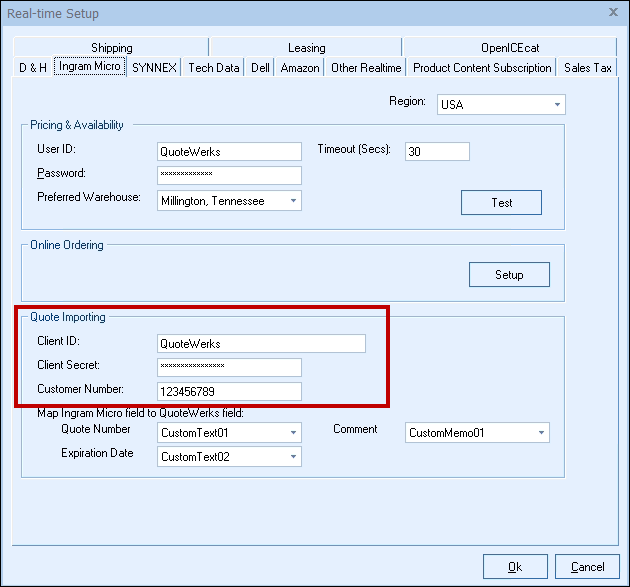The height and width of the screenshot is (587, 630).
Task: Click the Customer Number field
Action: pyautogui.click(x=229, y=391)
